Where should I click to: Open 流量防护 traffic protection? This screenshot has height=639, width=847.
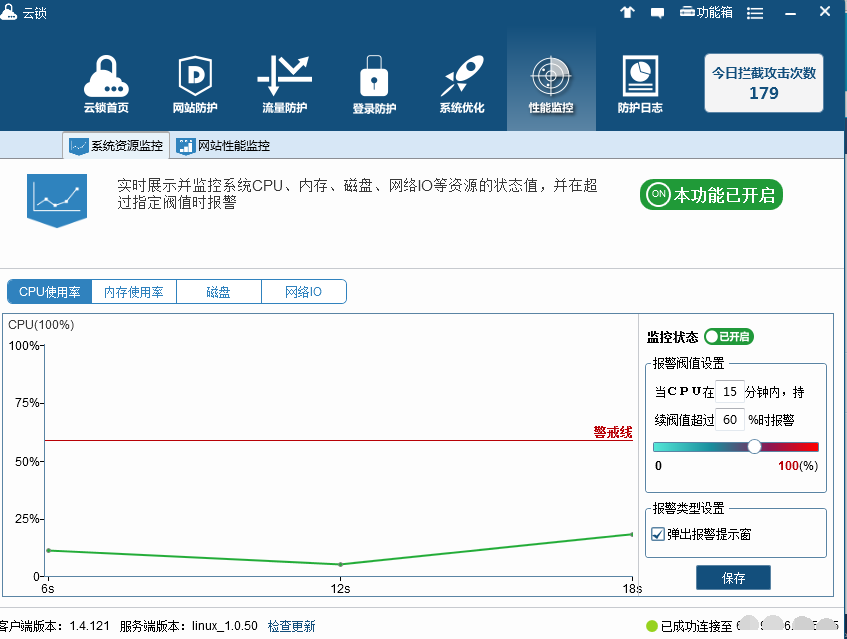pyautogui.click(x=284, y=85)
